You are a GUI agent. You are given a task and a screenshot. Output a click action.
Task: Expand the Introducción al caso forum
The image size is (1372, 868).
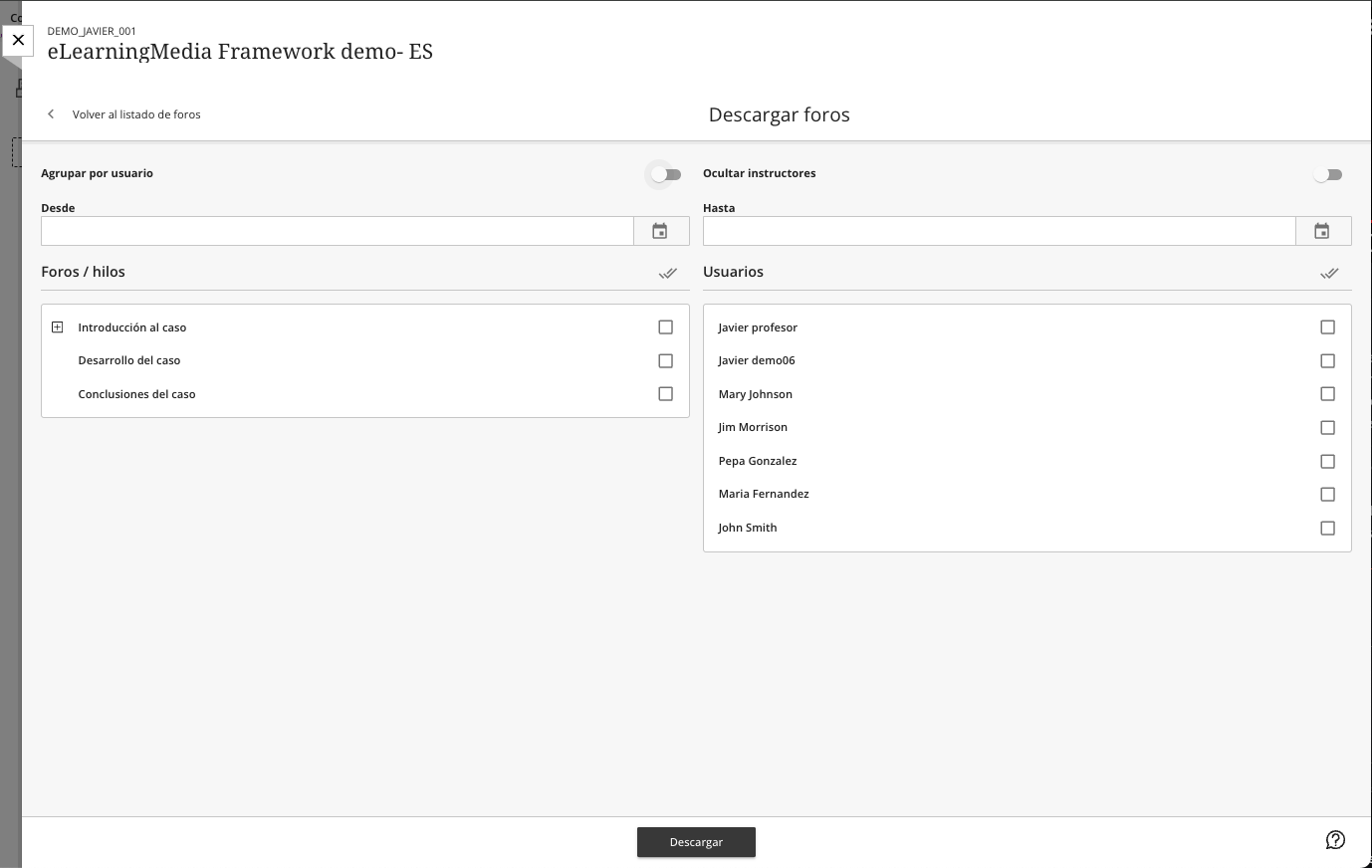click(x=58, y=327)
